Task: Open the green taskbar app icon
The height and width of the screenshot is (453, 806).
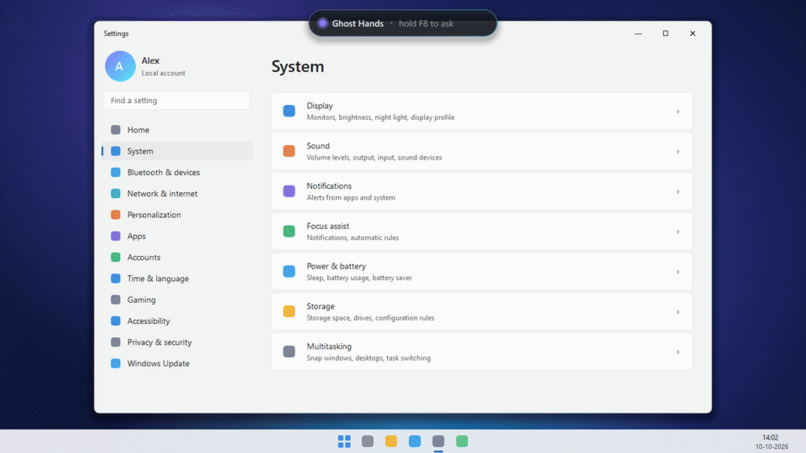Action: tap(462, 441)
